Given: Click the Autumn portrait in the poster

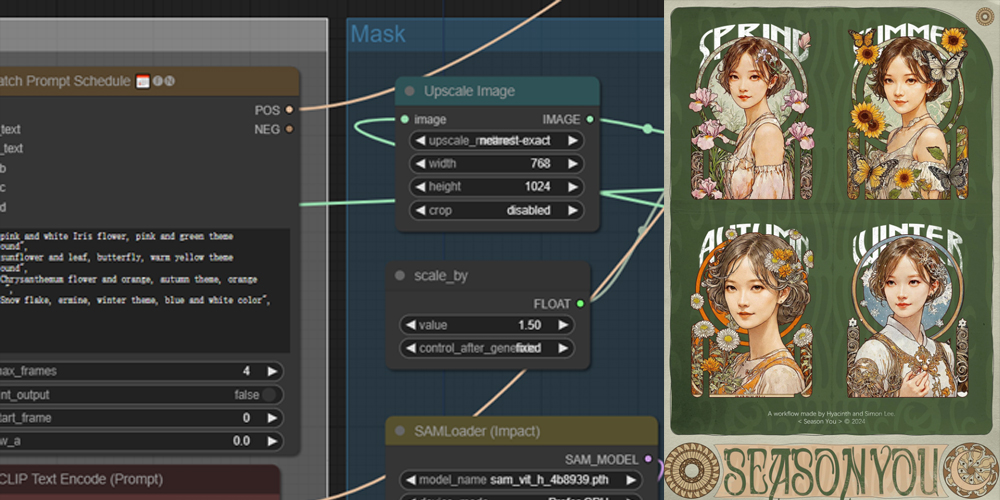Looking at the screenshot, I should pos(751,313).
